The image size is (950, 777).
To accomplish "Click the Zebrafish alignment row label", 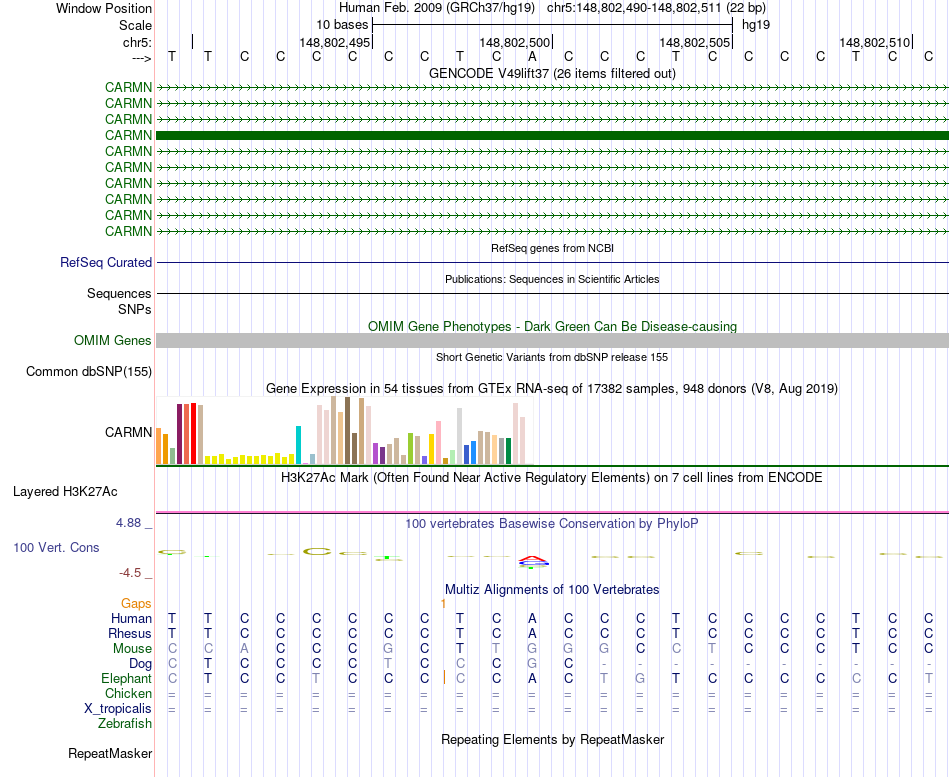I will (125, 724).
